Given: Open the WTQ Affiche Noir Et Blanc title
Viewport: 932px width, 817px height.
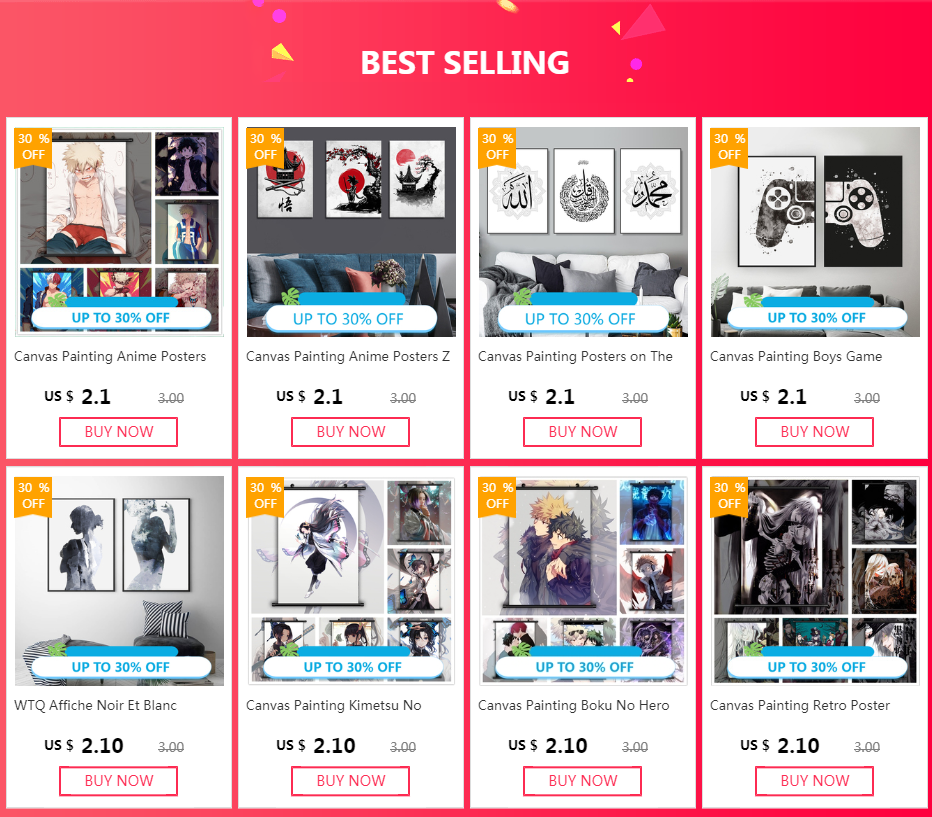Looking at the screenshot, I should click(x=95, y=705).
